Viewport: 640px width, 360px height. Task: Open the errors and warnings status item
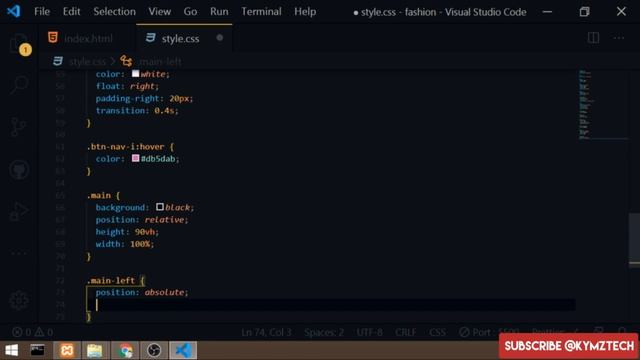[x=33, y=332]
